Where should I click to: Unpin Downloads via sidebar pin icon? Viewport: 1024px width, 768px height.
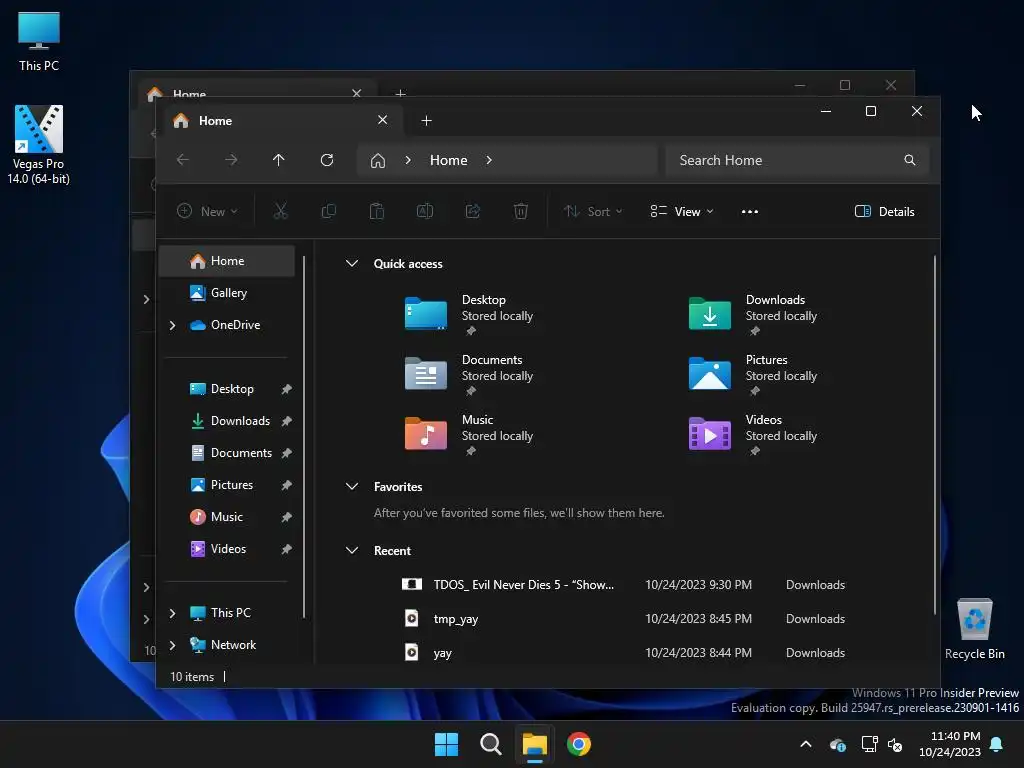click(x=286, y=421)
